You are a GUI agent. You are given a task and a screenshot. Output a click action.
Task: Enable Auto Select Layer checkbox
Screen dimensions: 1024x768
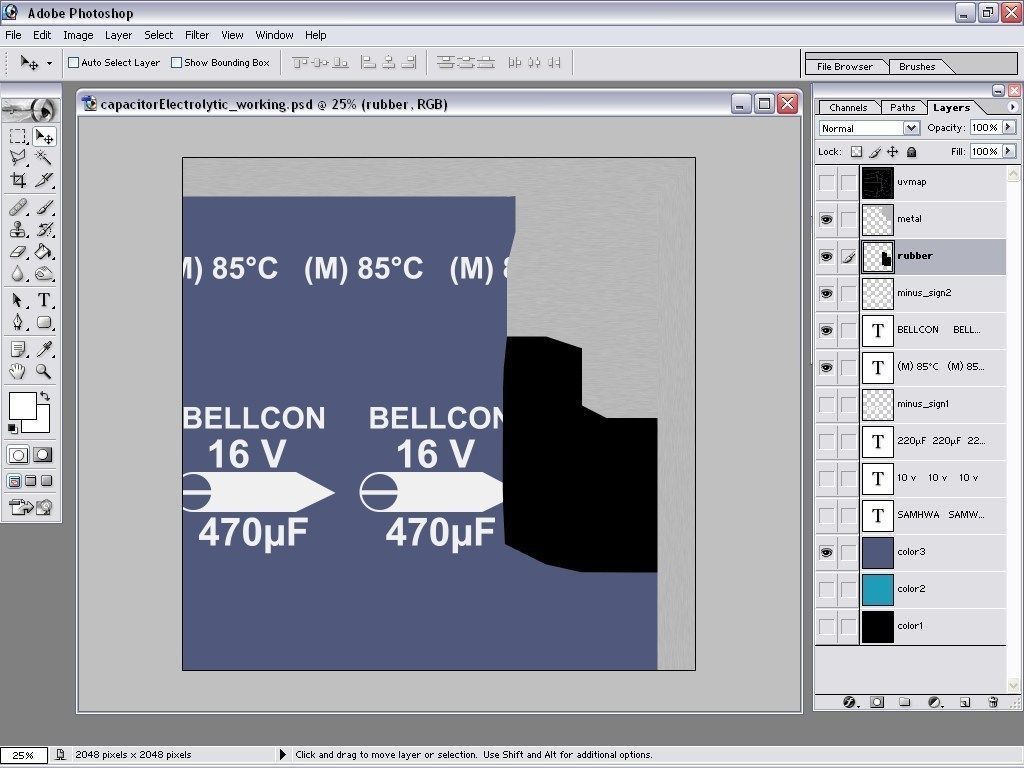(x=74, y=63)
